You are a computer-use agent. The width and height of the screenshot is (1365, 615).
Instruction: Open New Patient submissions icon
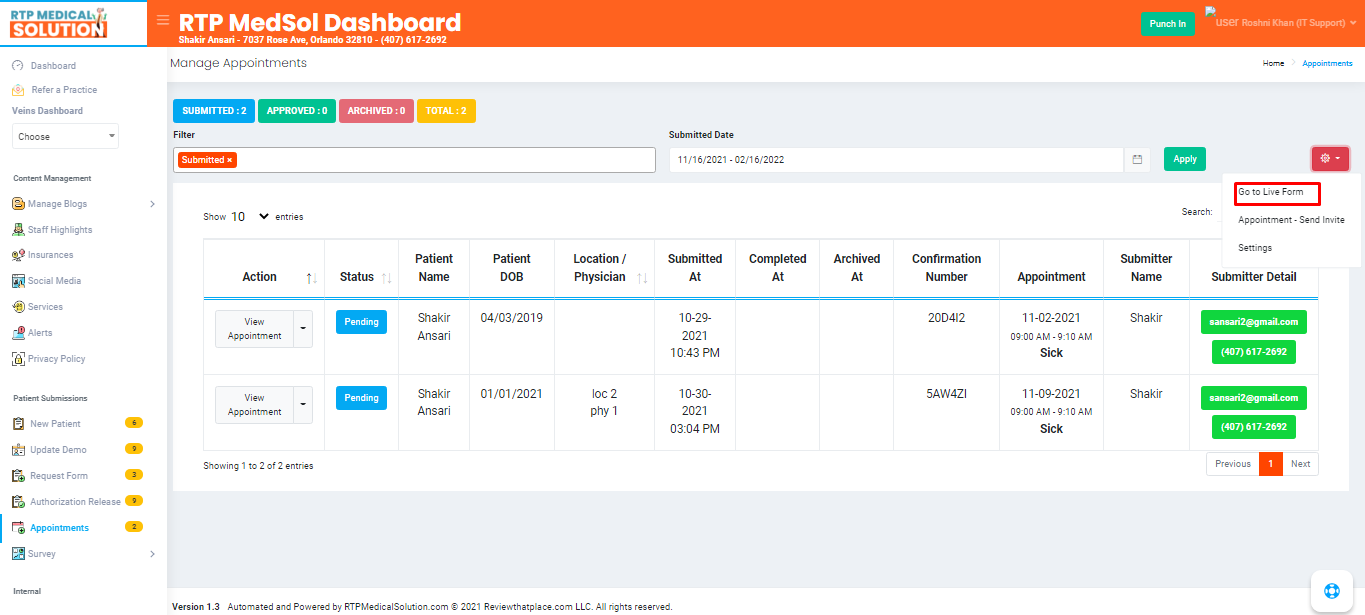pos(19,424)
